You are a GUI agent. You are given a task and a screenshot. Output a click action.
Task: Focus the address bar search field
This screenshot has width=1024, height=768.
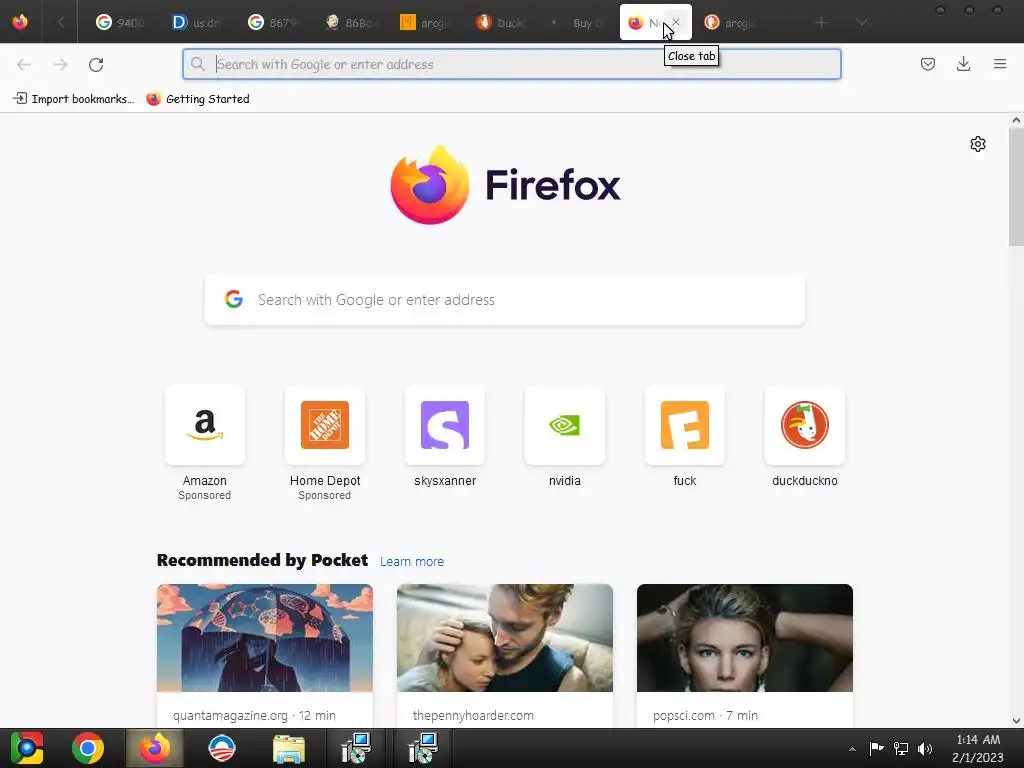511,64
